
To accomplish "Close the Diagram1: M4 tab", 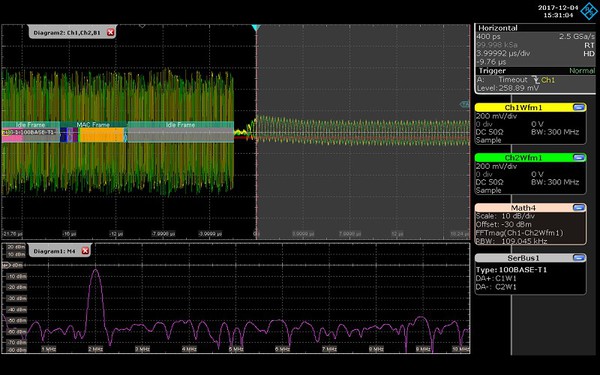I will pyautogui.click(x=85, y=251).
